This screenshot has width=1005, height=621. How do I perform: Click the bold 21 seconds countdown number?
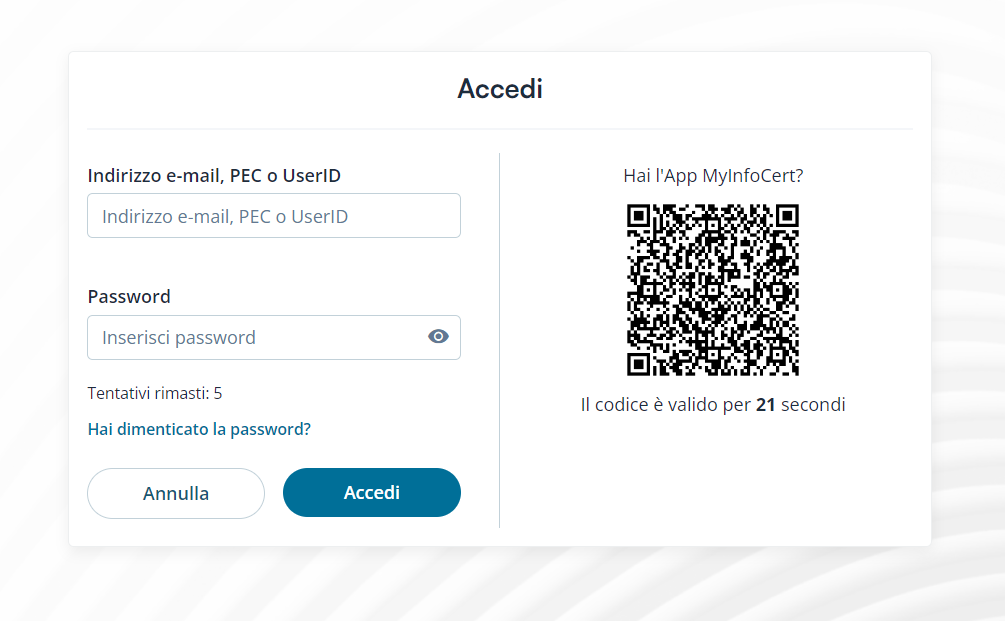[x=766, y=405]
